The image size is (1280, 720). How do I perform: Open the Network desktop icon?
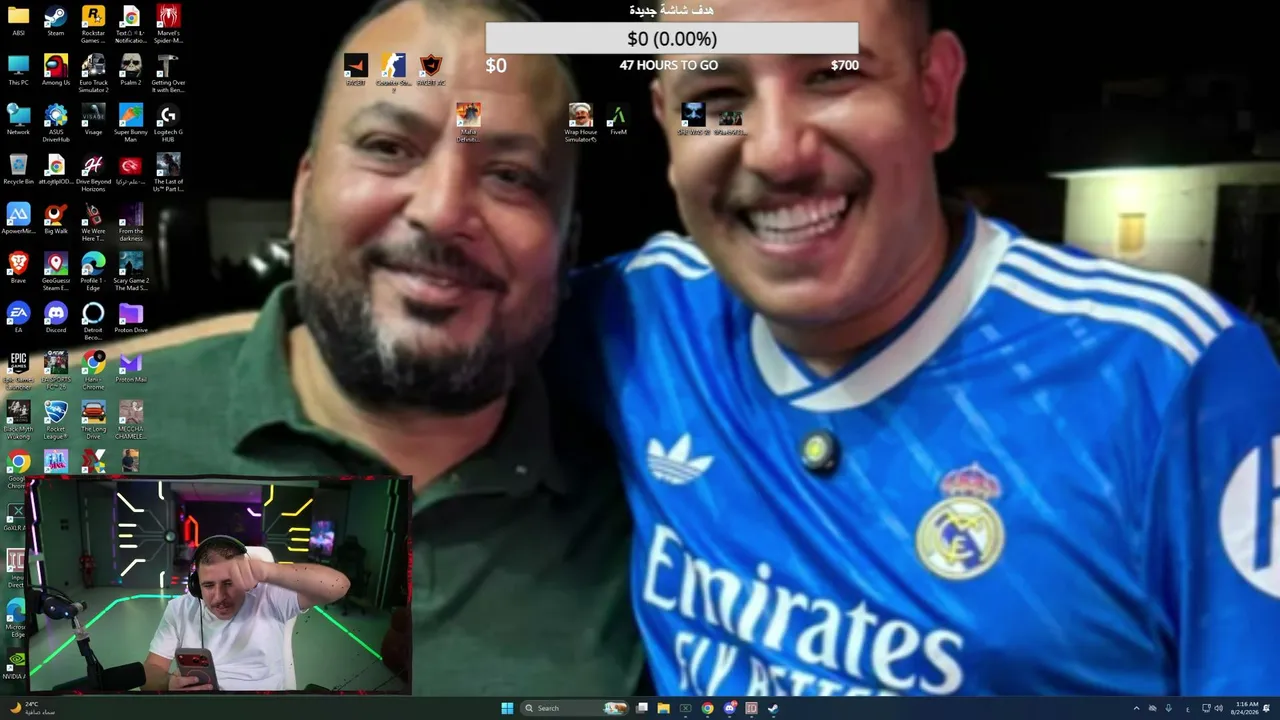click(x=18, y=120)
